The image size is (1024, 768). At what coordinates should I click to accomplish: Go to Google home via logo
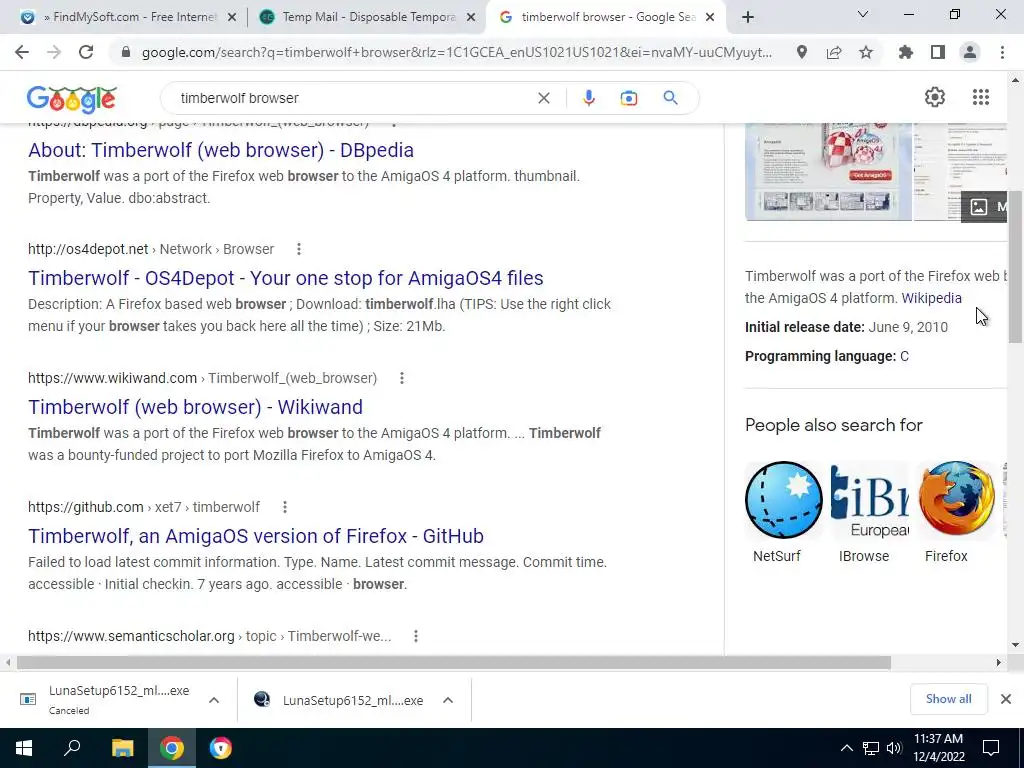[72, 99]
